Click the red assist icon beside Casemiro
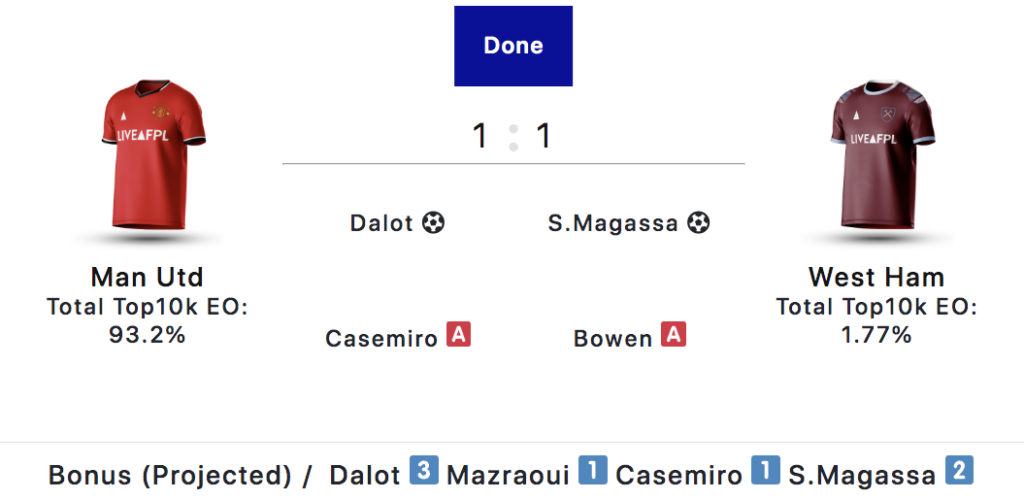Viewport: 1024px width, 500px height. (458, 335)
